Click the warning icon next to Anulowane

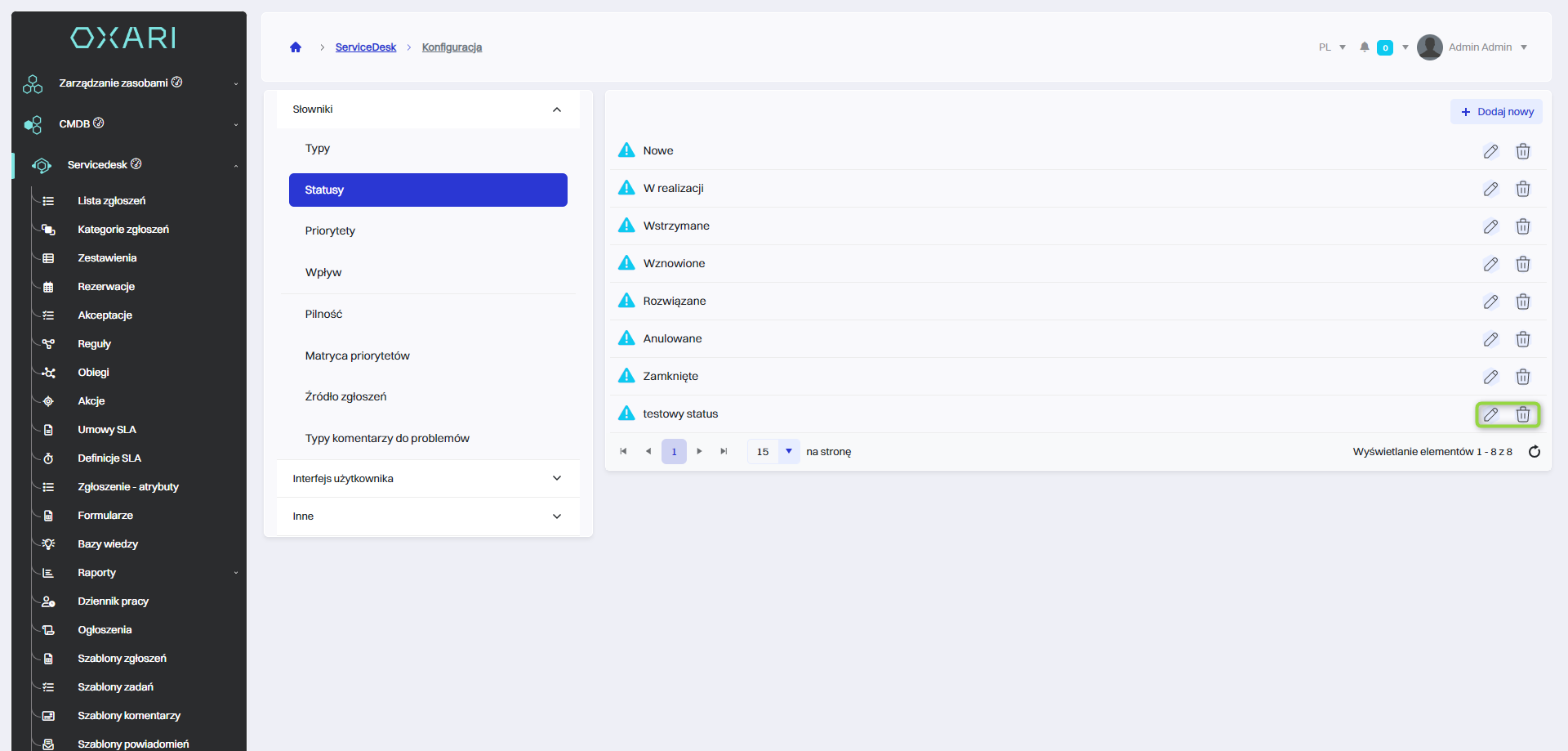tap(626, 338)
